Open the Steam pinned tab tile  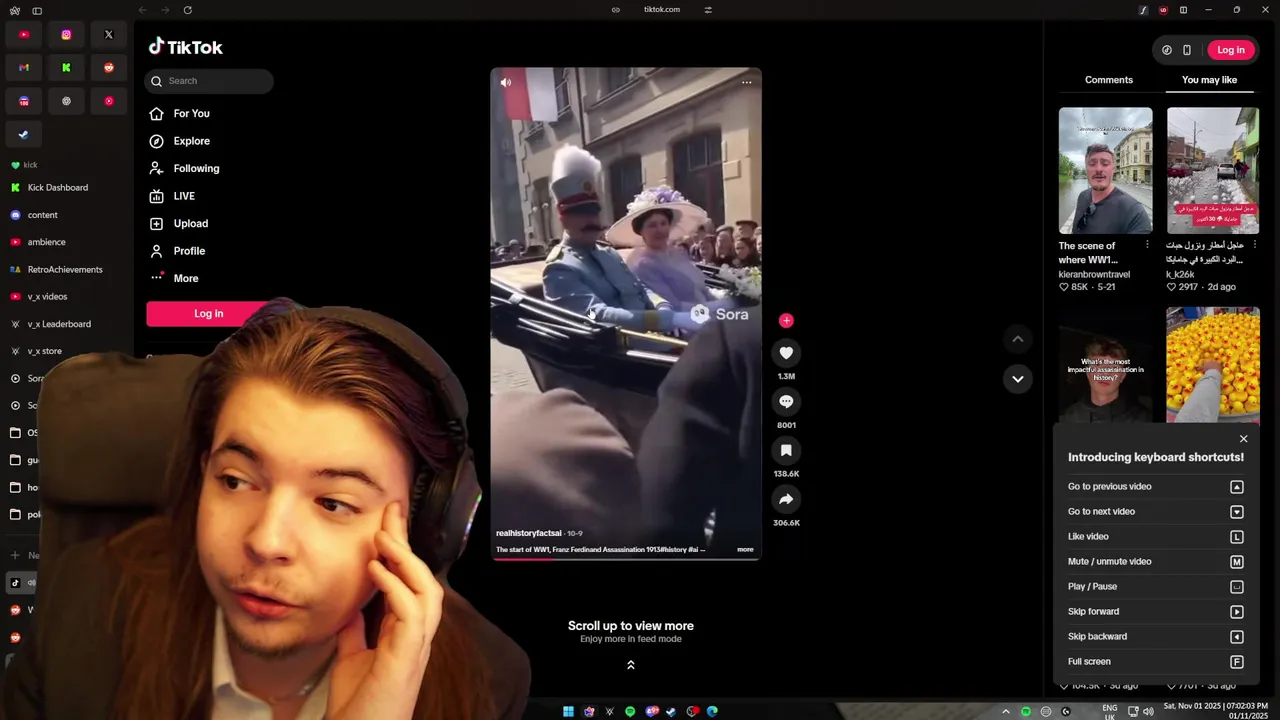coord(24,134)
